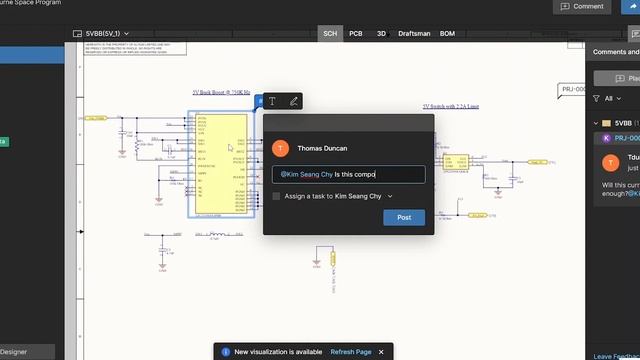Click the 5V Switch with 2.2A Limit title
The image size is (640, 360).
pos(451,107)
